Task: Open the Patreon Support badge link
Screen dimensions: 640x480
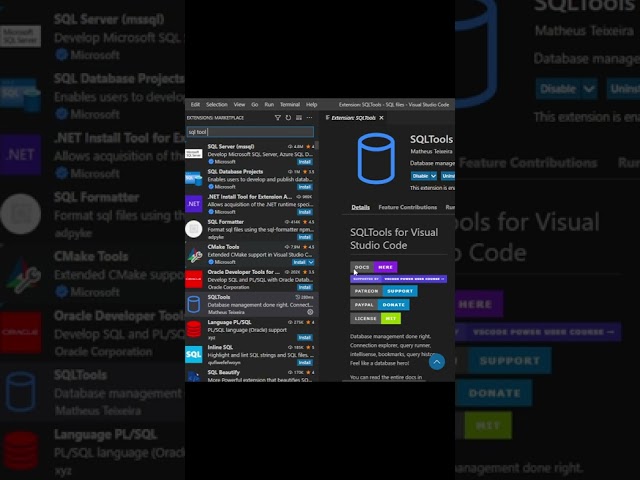Action: click(x=384, y=291)
